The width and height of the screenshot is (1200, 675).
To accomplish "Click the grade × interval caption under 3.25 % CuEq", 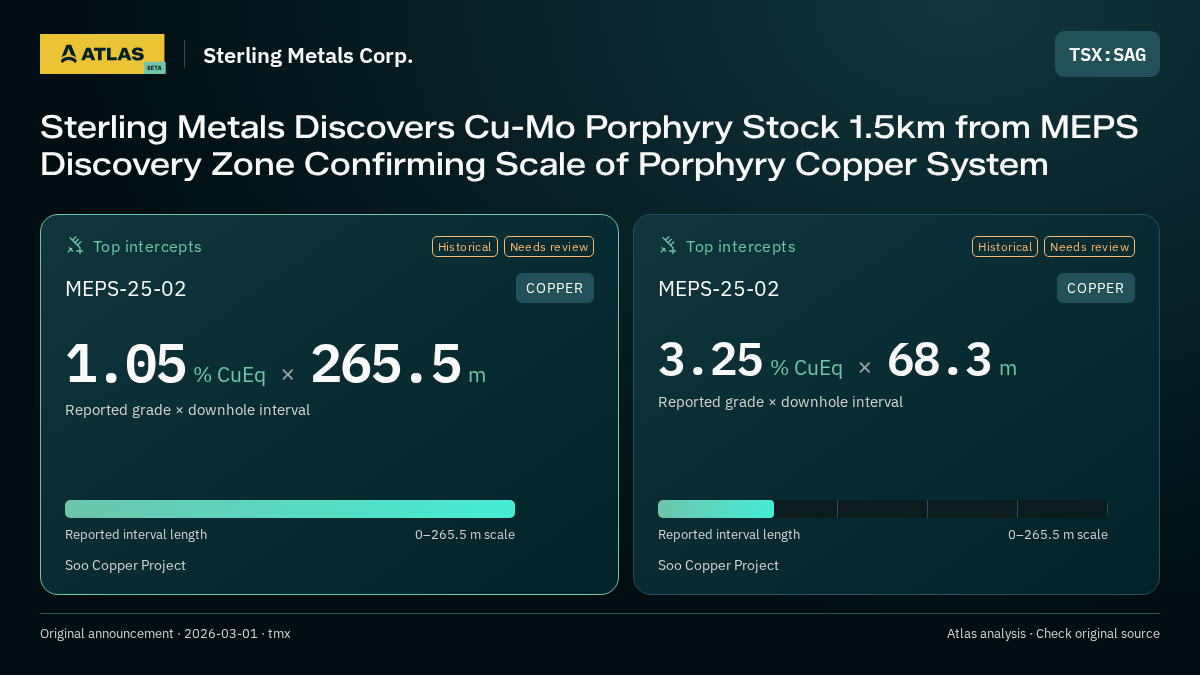I will (x=780, y=402).
